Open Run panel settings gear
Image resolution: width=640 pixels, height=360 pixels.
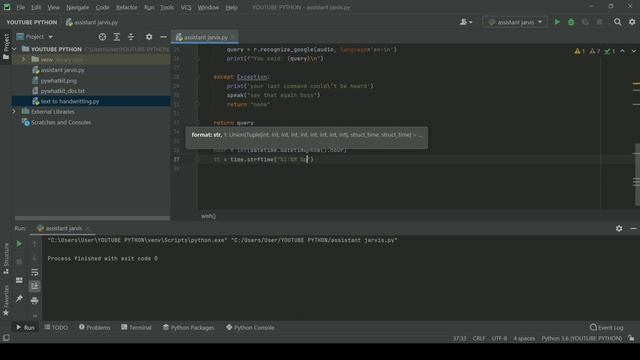(x=619, y=229)
